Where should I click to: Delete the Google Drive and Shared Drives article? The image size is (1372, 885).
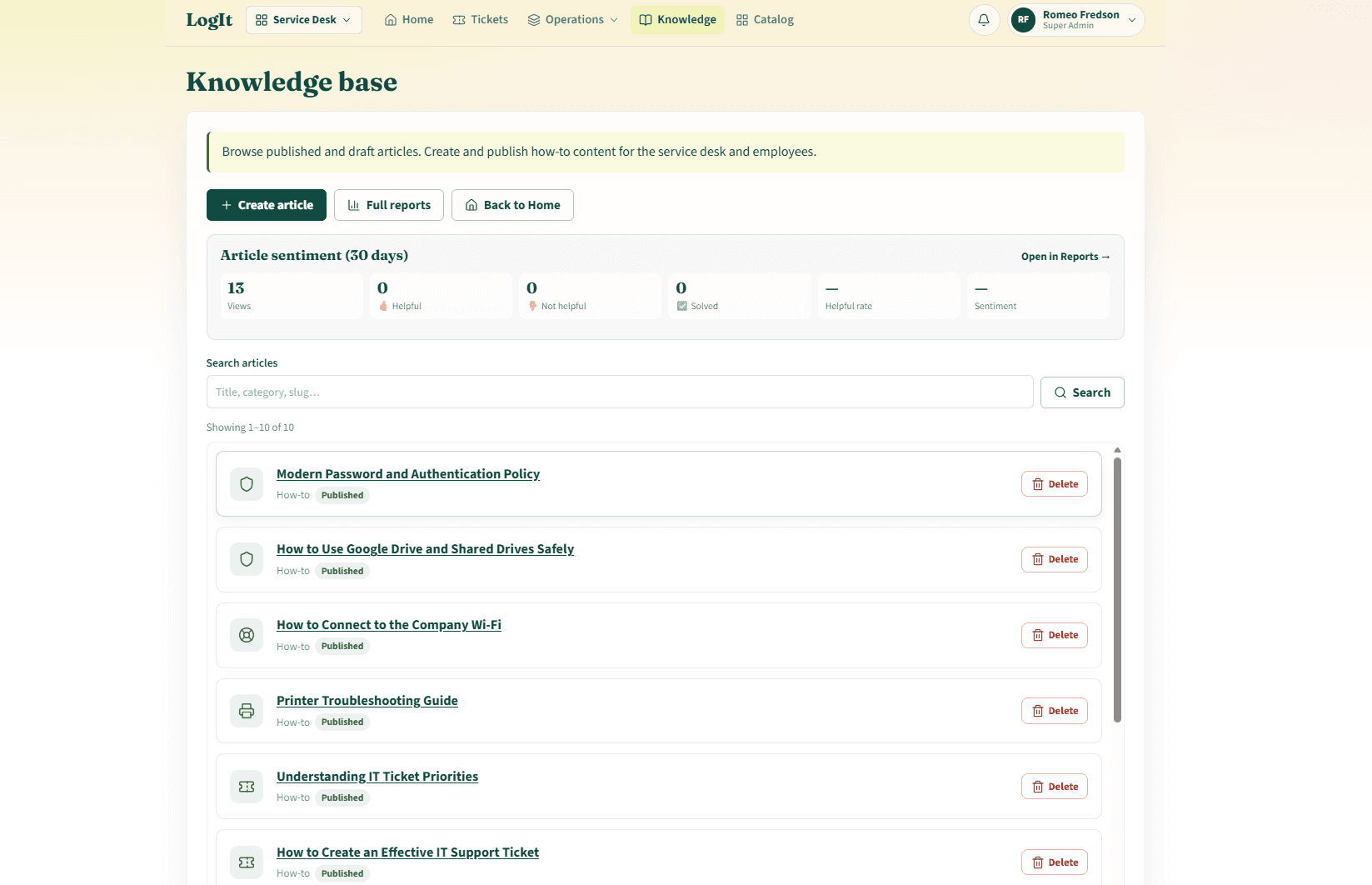click(1055, 559)
